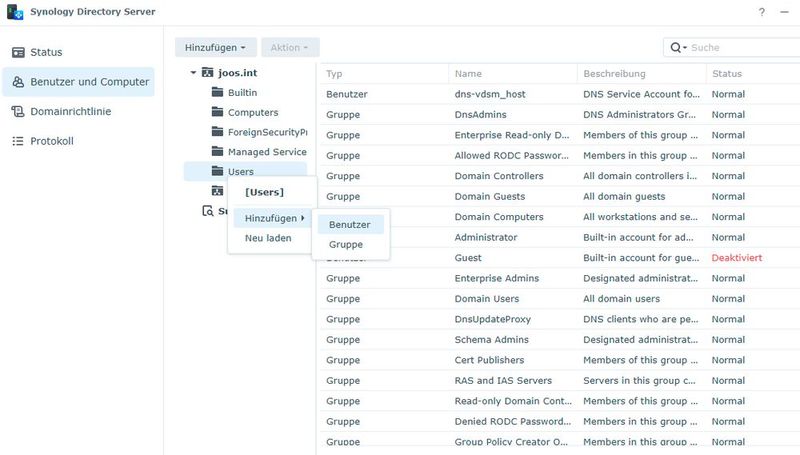Select the Read-only Domain Cont... row

(560, 401)
